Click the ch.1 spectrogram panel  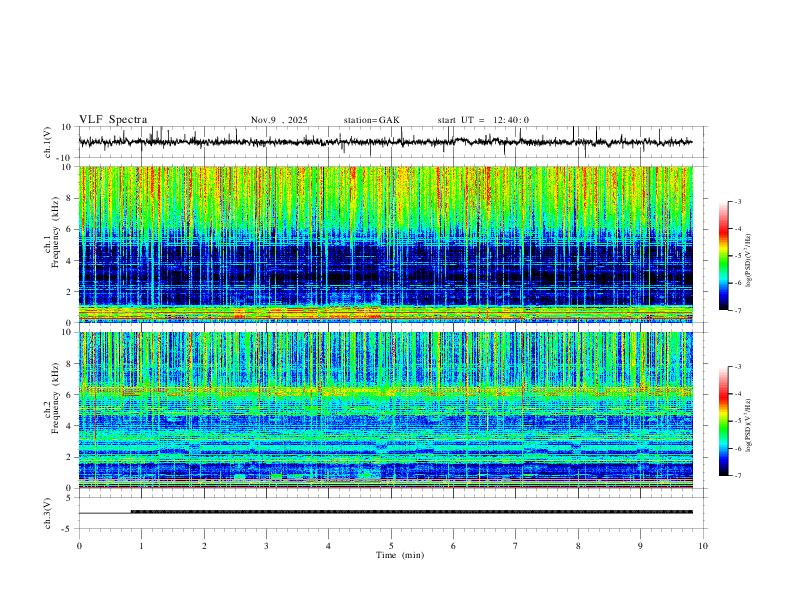tap(386, 244)
